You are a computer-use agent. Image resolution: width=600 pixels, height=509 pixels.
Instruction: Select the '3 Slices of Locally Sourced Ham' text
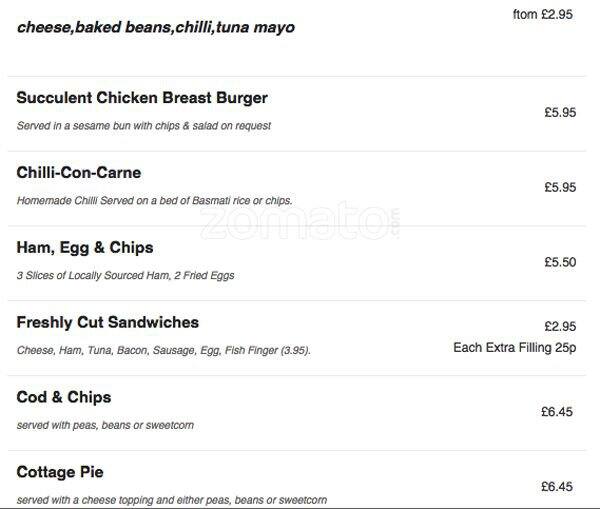coord(125,276)
